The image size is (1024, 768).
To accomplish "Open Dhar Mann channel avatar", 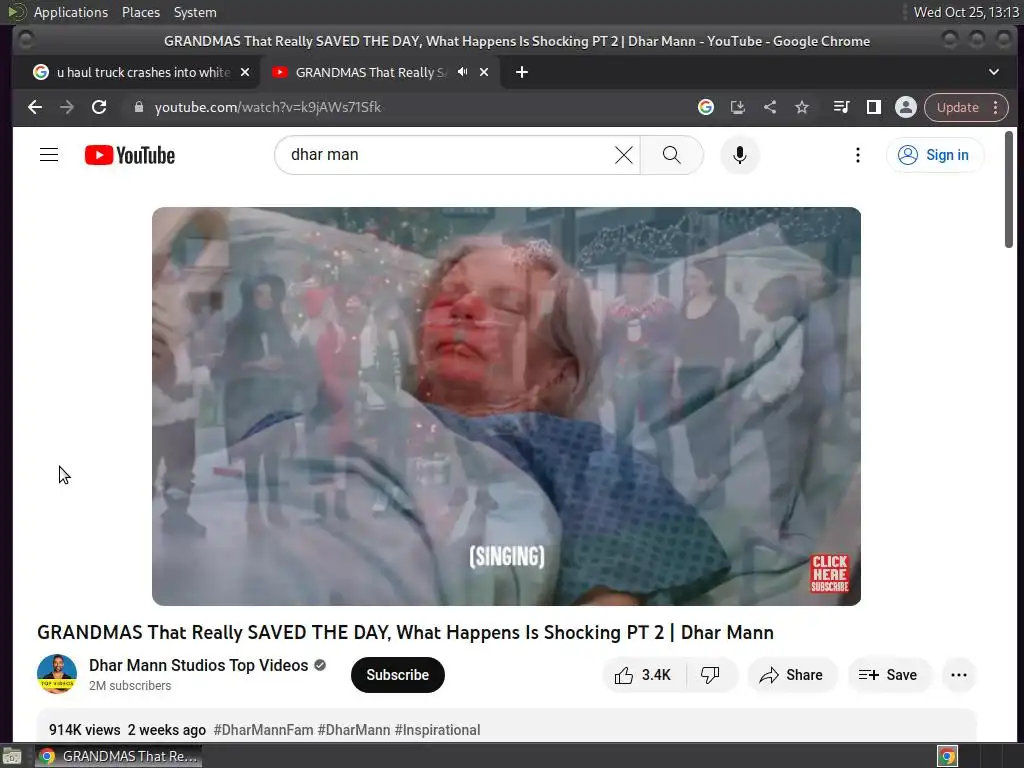I will pyautogui.click(x=57, y=674).
